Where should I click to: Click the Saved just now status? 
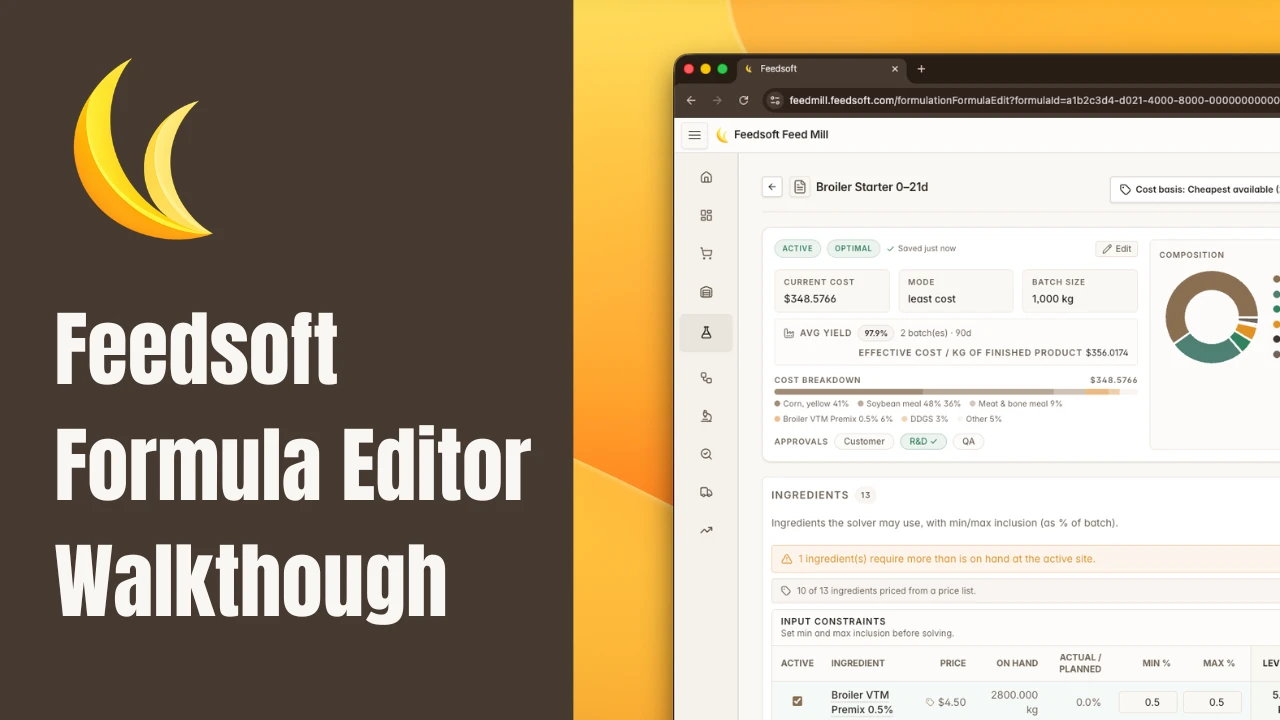point(921,249)
